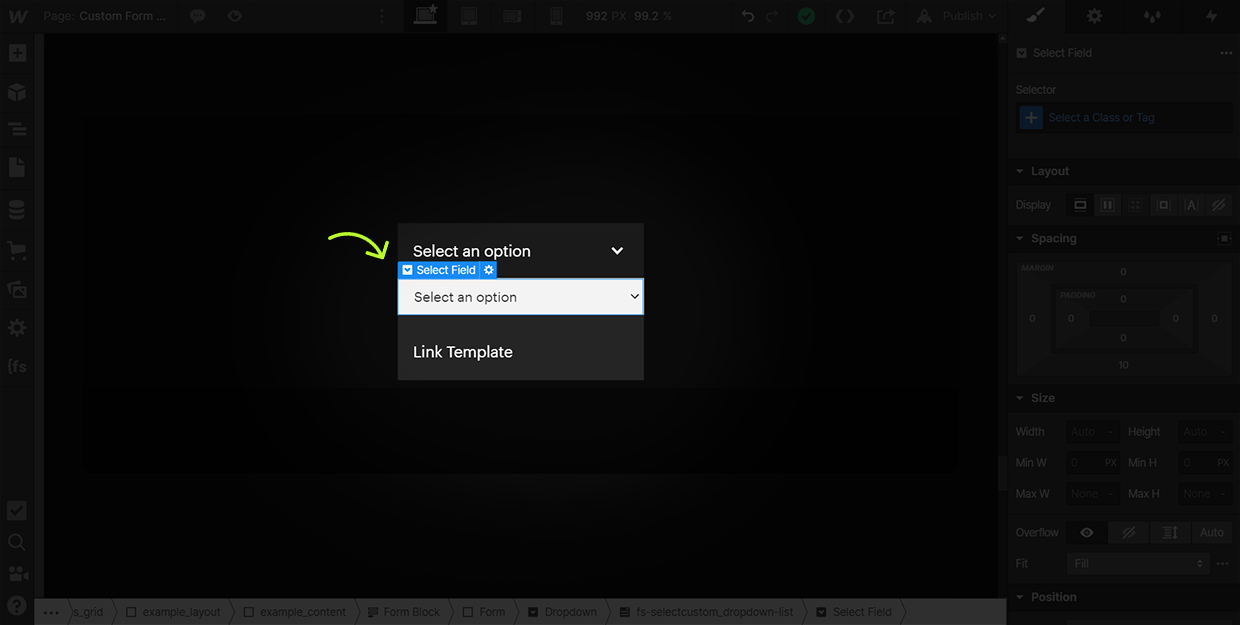Switch to Desktop base breakpoint
The image size is (1240, 625).
425,16
